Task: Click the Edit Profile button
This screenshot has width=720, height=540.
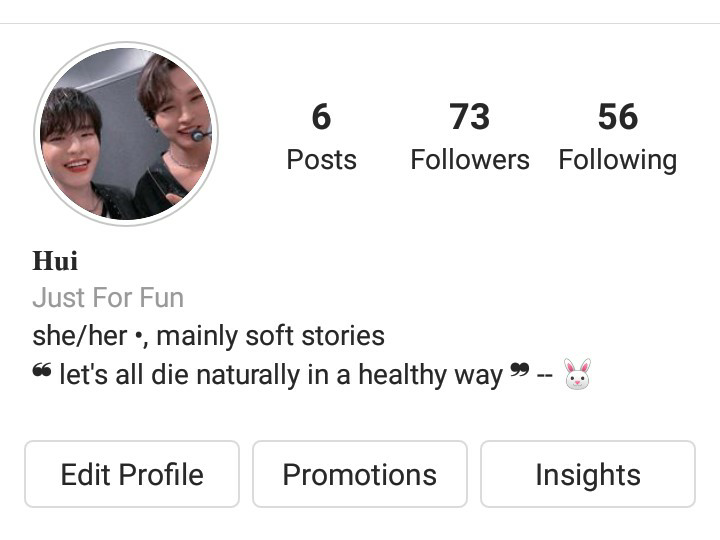Action: tap(132, 474)
